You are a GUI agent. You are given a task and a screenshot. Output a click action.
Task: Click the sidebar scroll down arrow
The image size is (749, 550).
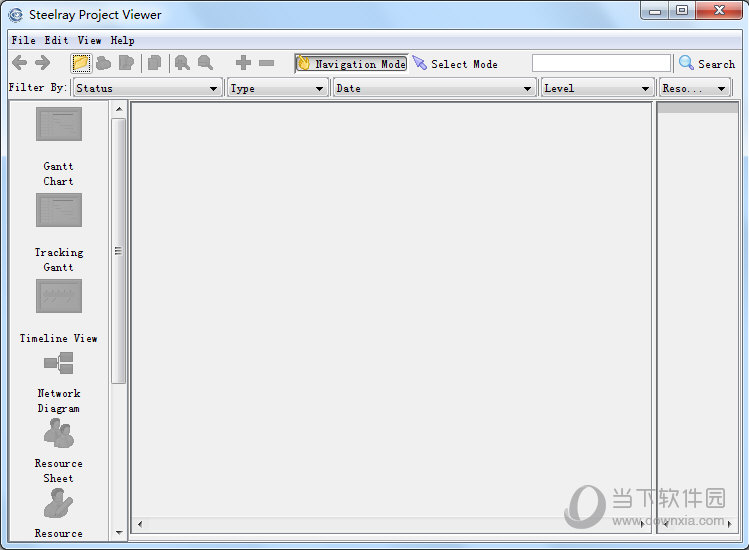coord(119,532)
